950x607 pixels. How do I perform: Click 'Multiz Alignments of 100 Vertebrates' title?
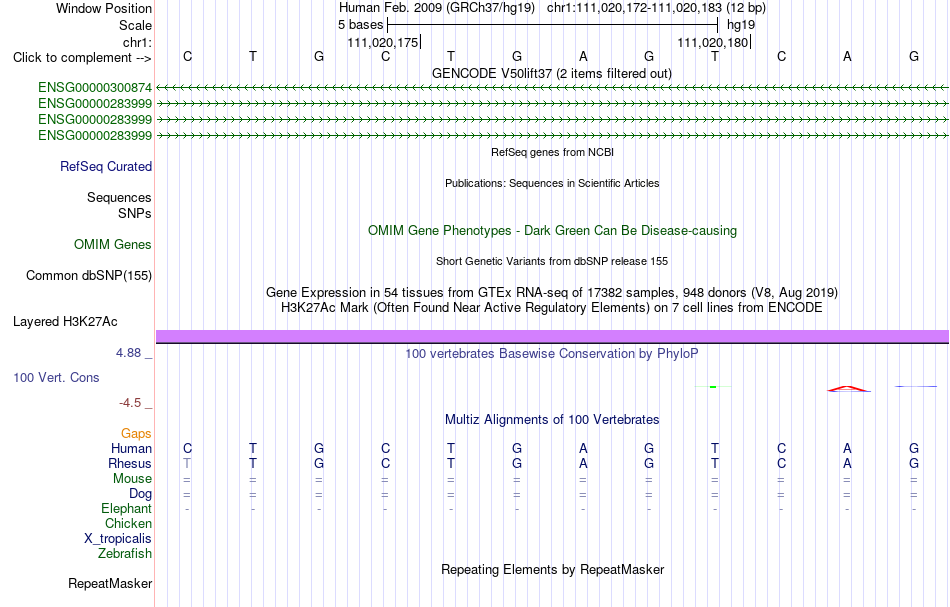tap(552, 420)
